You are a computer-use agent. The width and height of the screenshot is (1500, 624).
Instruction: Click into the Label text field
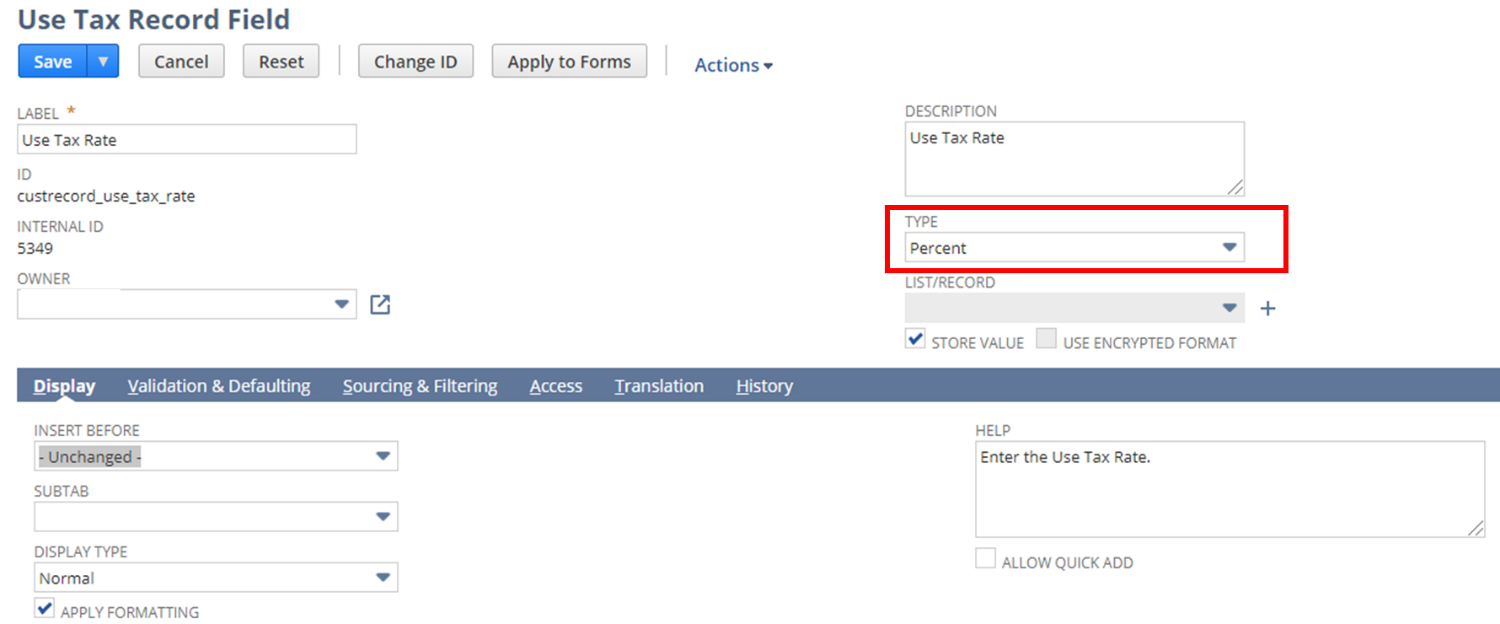pyautogui.click(x=187, y=140)
